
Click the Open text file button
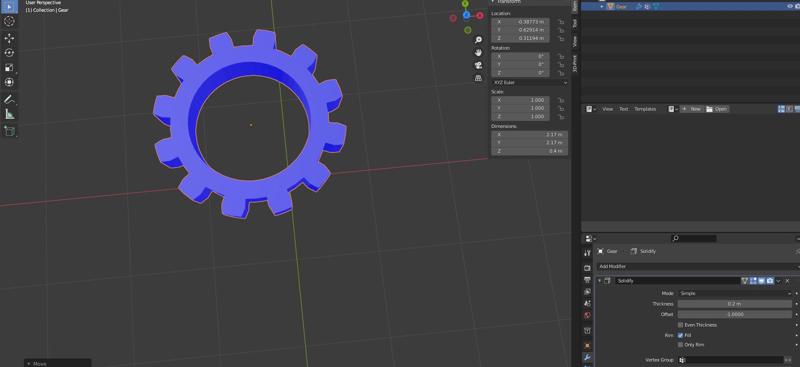coord(717,109)
